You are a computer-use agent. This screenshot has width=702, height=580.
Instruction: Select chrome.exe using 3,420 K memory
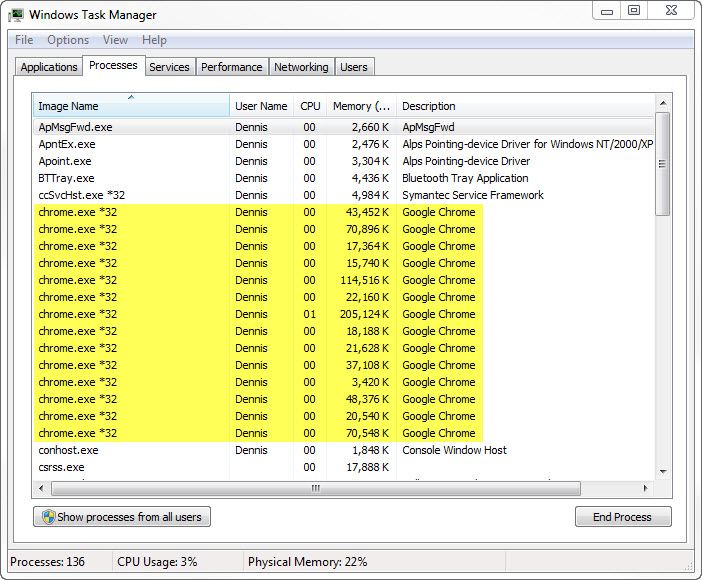point(343,382)
